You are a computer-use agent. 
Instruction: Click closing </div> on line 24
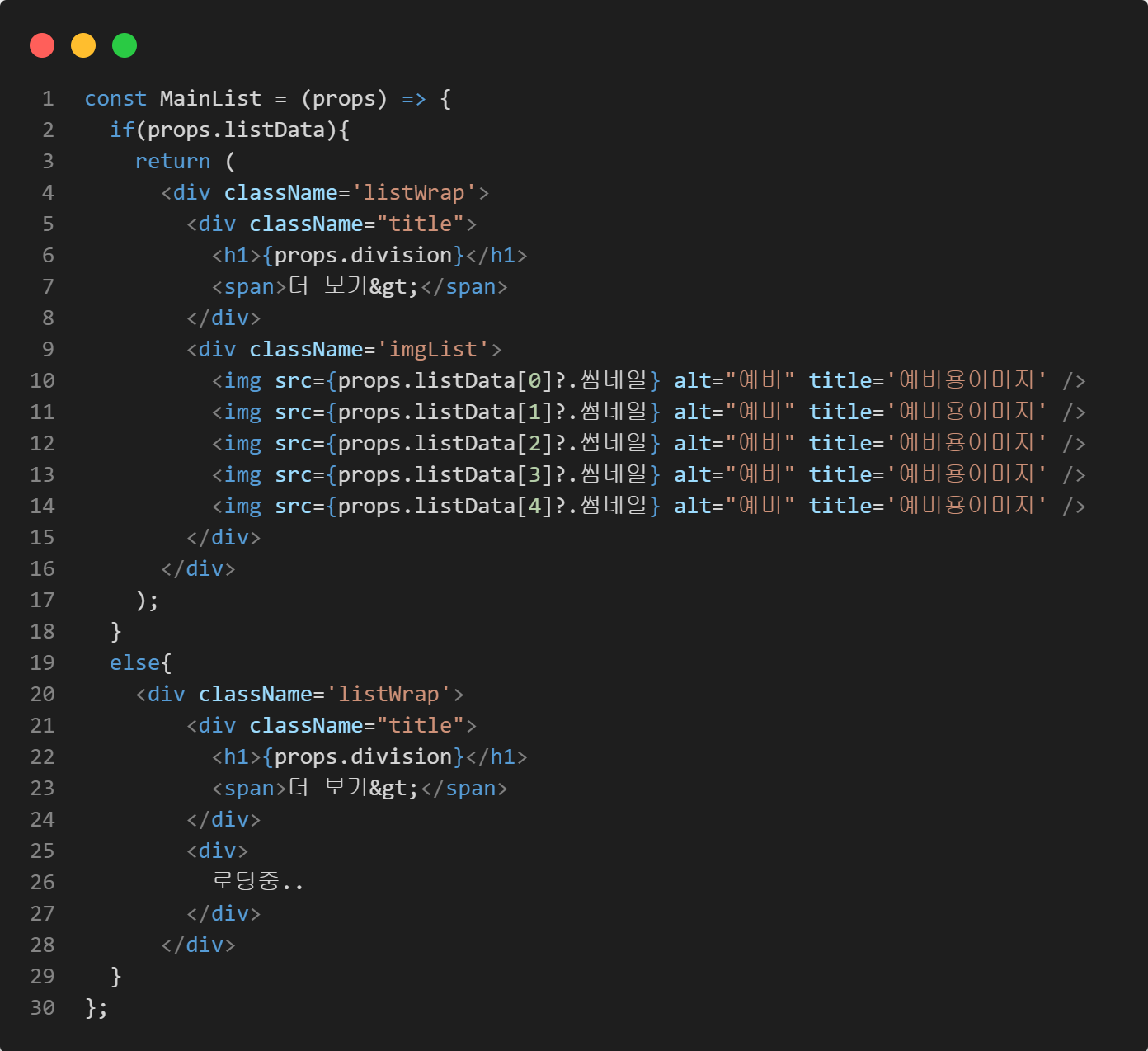223,819
